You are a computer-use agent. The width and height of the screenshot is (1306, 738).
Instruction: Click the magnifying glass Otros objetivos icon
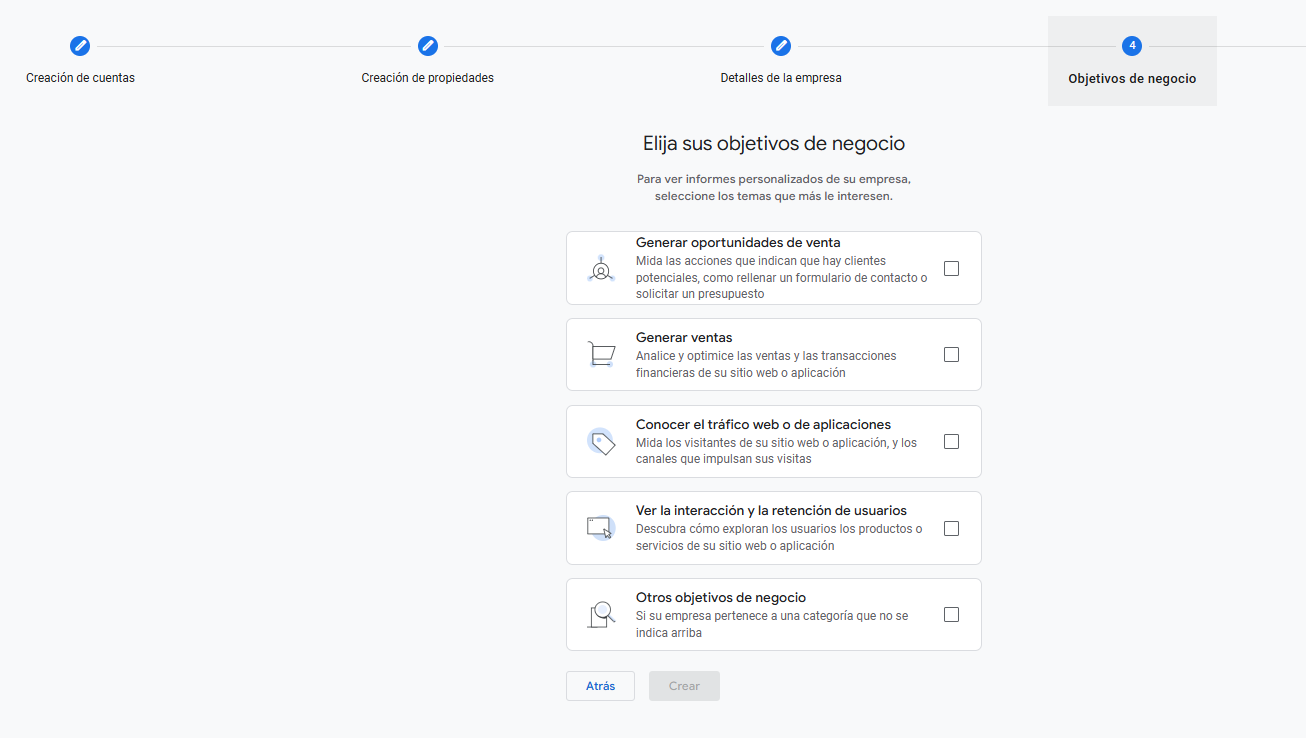coord(601,615)
